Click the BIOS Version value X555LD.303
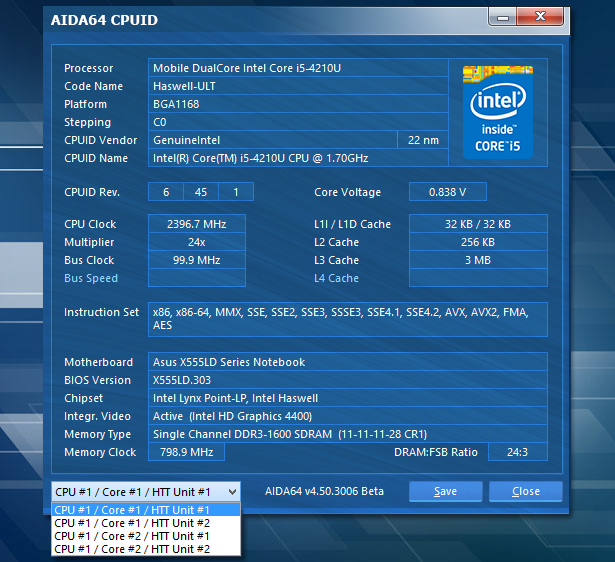Screen dimensions: 615x562 pyautogui.click(x=348, y=380)
